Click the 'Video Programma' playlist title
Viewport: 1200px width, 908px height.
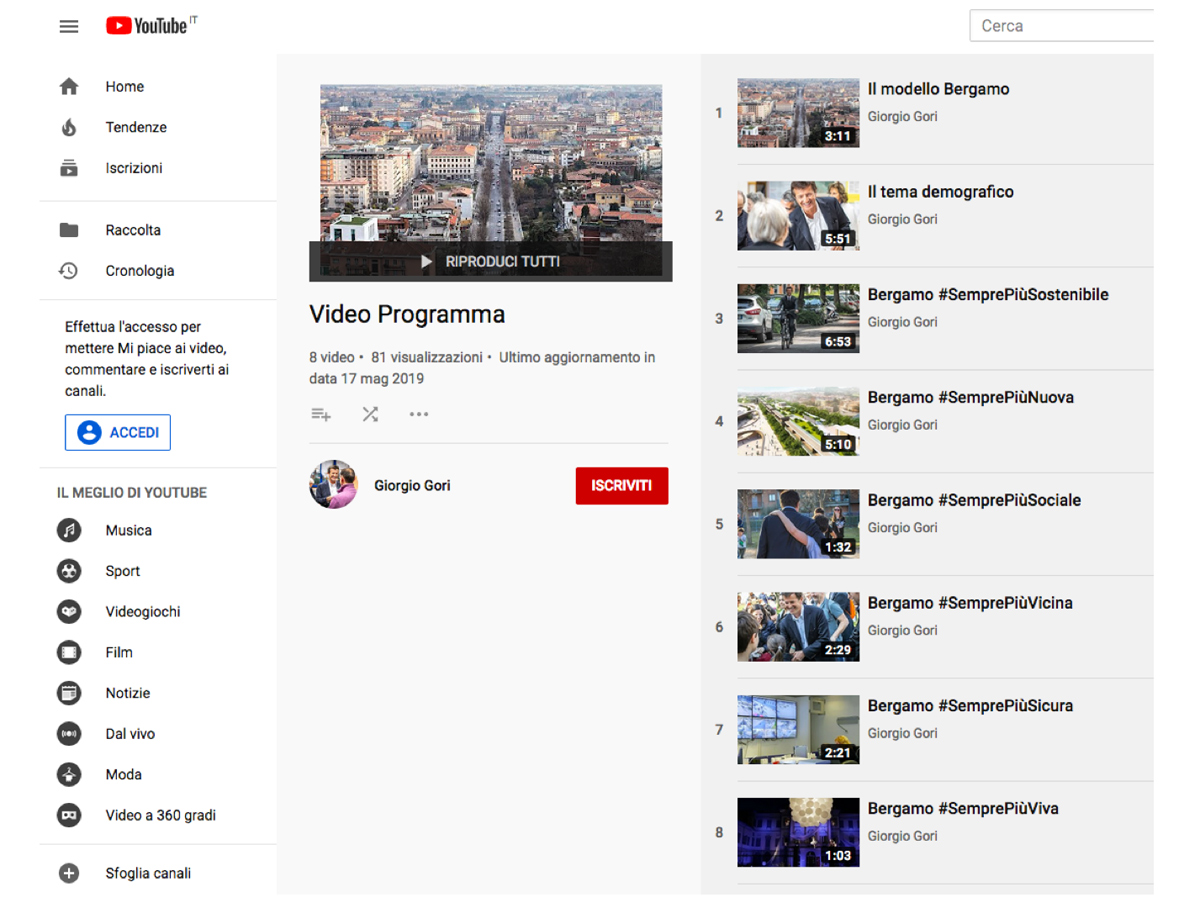point(407,314)
